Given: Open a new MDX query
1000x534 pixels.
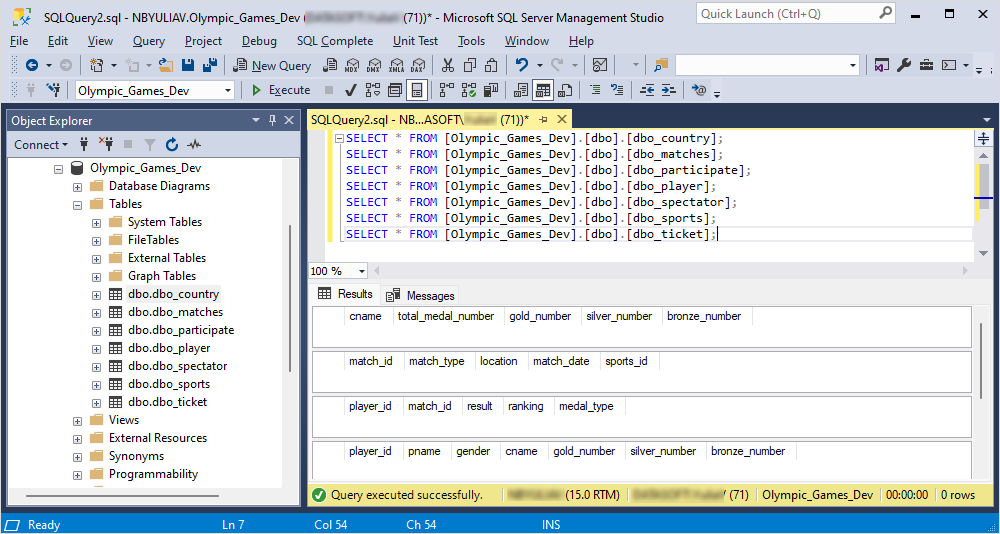Looking at the screenshot, I should [x=352, y=65].
